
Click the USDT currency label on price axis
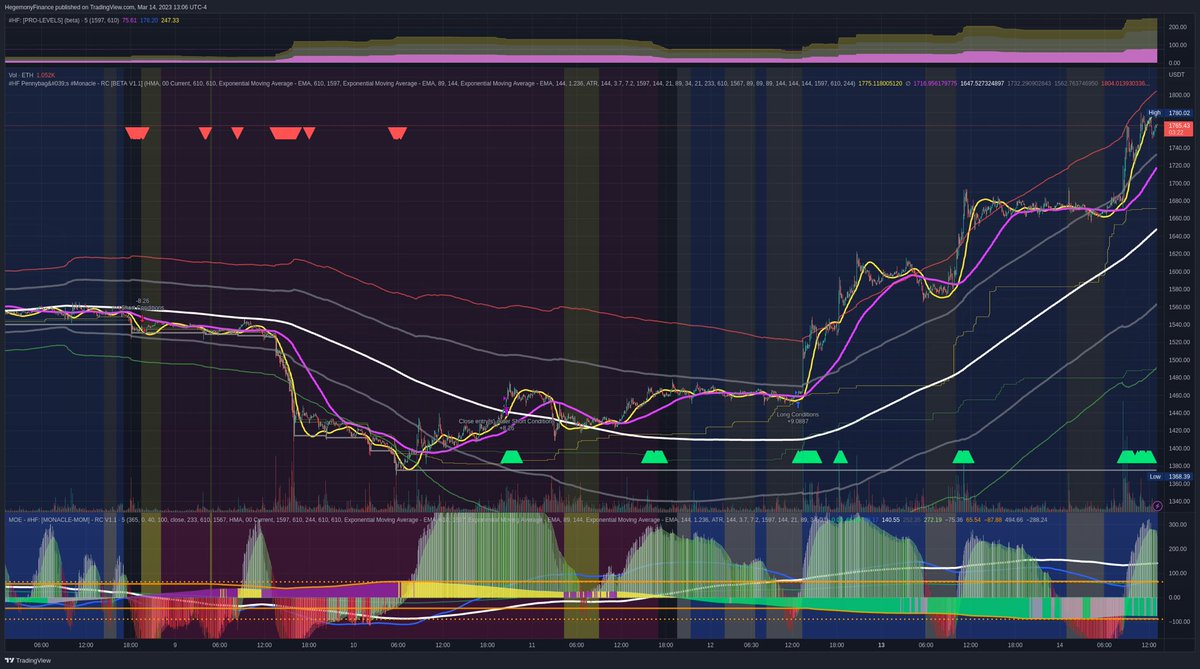point(1176,74)
